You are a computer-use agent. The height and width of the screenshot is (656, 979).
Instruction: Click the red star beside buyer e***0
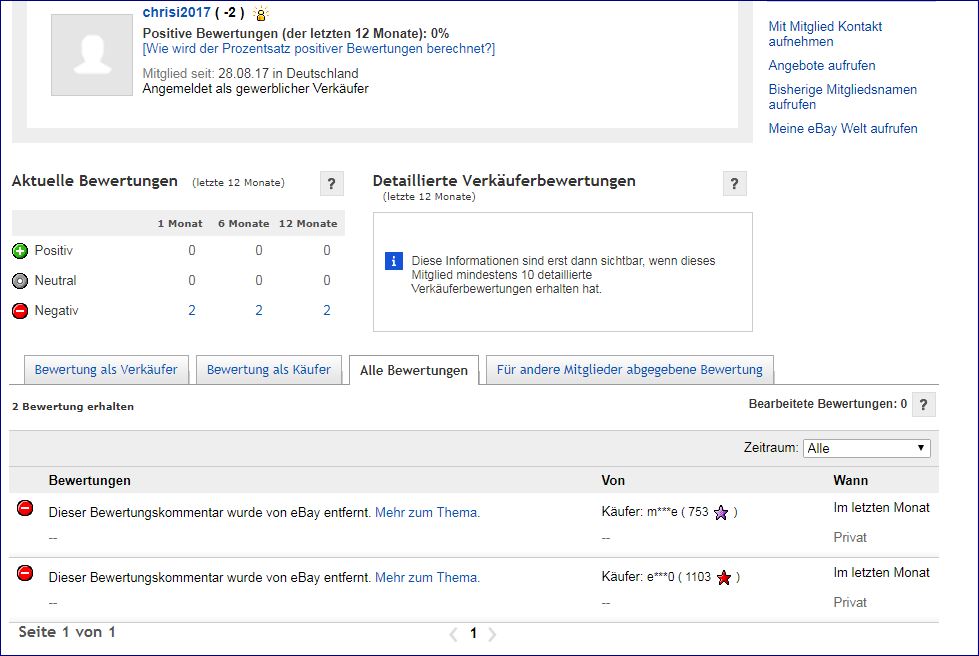click(x=724, y=578)
